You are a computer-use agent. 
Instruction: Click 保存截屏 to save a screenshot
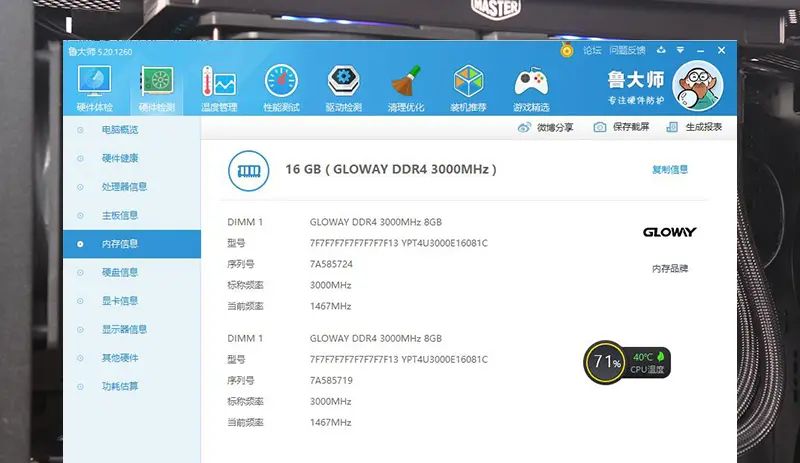click(621, 127)
